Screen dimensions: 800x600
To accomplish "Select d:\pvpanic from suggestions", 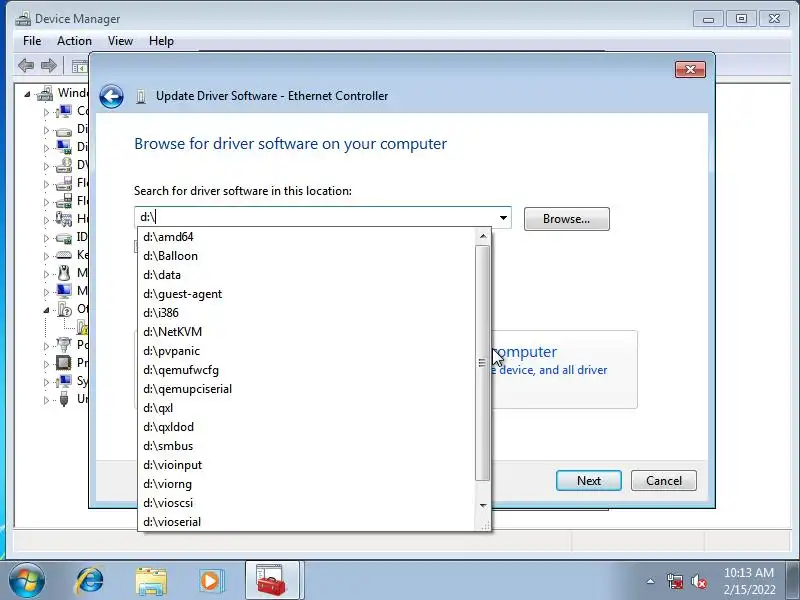I will [x=307, y=351].
